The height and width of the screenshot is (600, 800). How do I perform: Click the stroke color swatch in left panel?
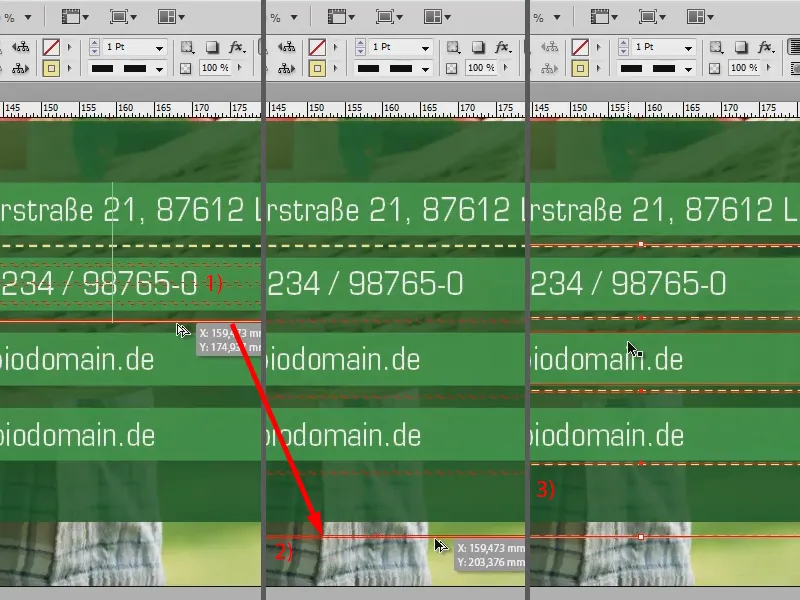coord(51,47)
